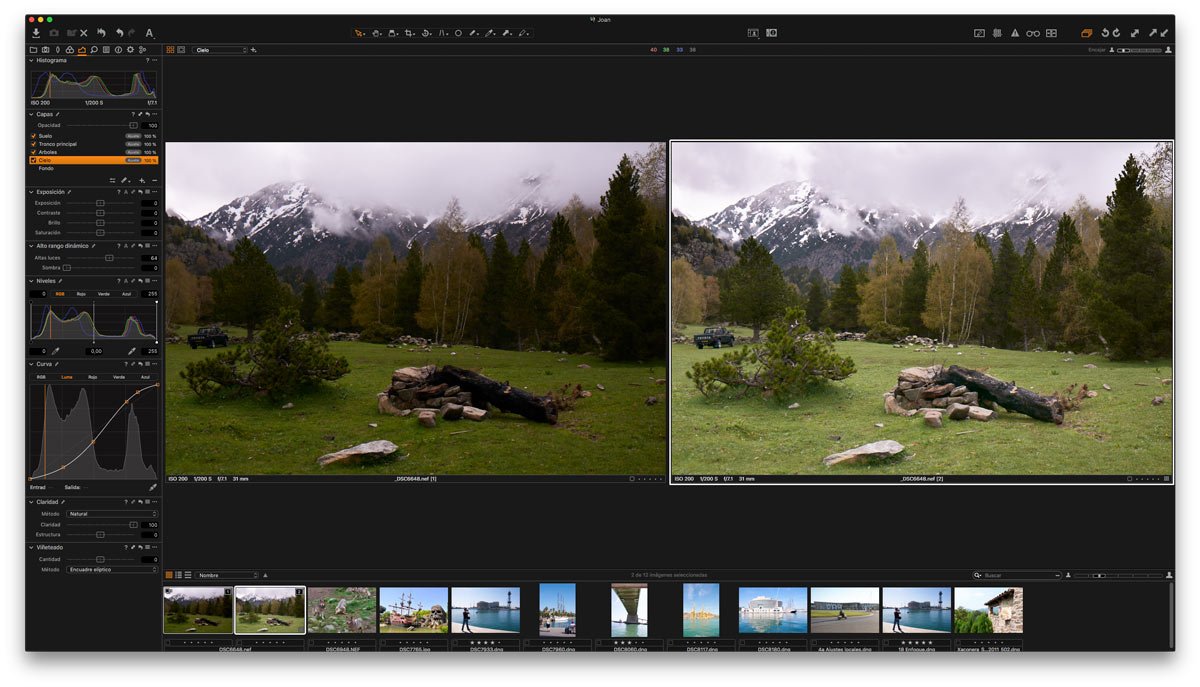Image resolution: width=1200 pixels, height=687 pixels.
Task: Select the Rojo channel in Niveles
Action: (81, 294)
